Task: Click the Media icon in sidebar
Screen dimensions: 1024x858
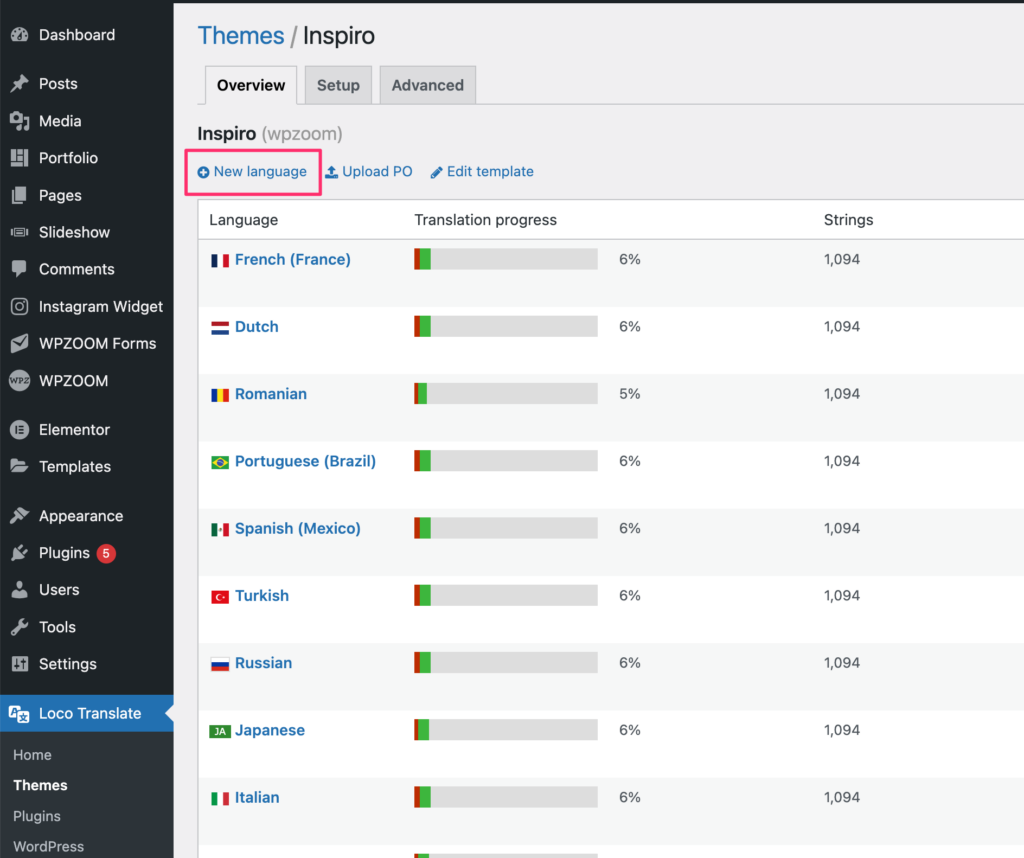Action: tap(20, 121)
